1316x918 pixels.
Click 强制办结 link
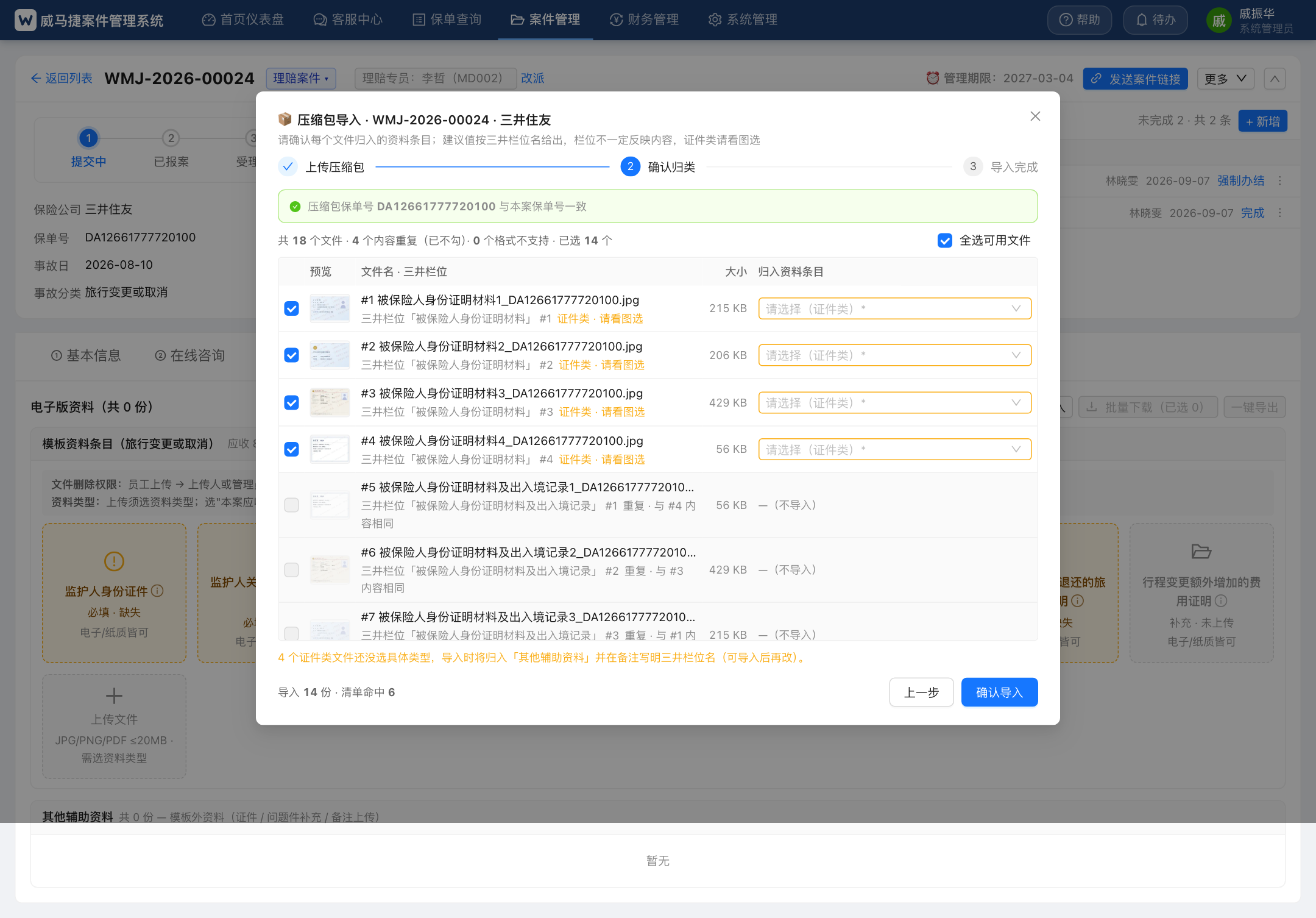1240,181
